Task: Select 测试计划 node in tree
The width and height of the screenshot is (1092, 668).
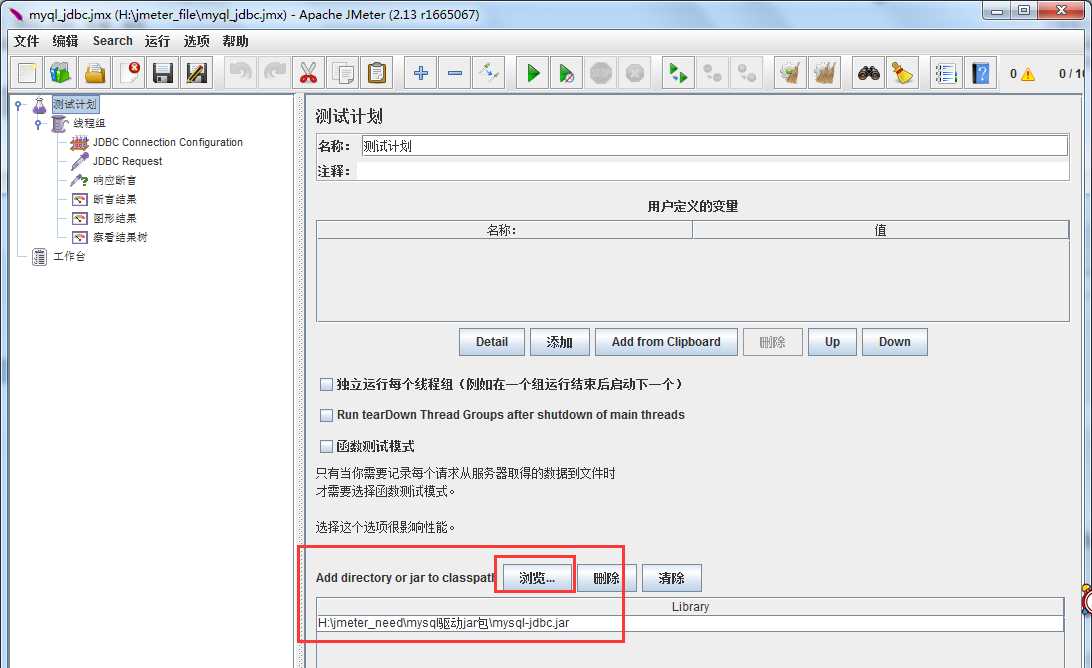Action: click(75, 104)
